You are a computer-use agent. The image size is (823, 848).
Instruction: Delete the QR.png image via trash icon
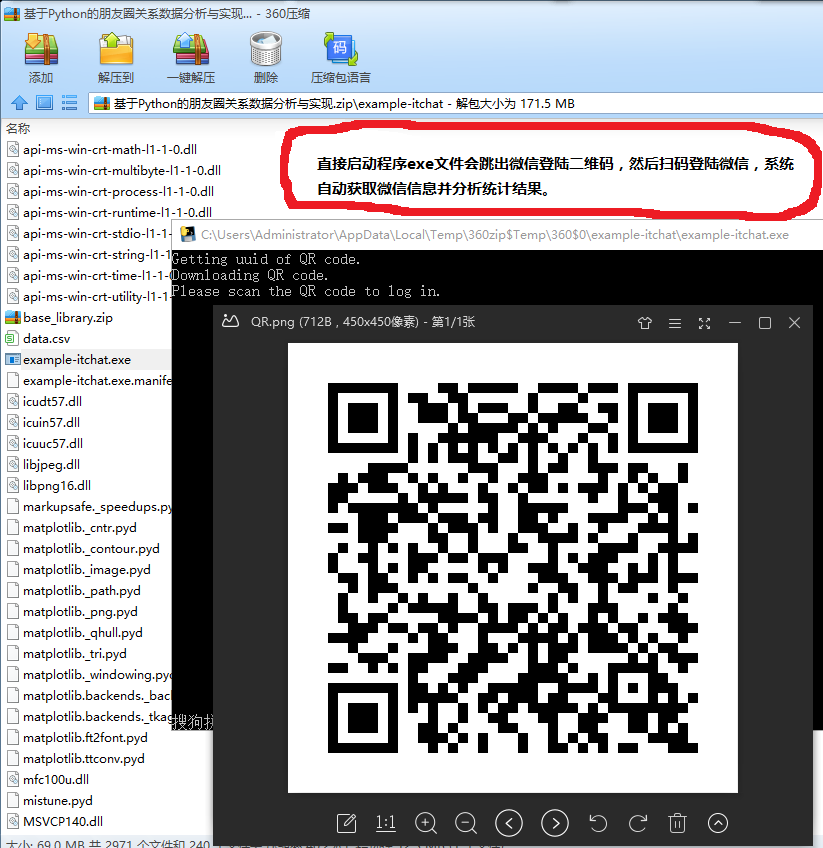click(x=677, y=823)
